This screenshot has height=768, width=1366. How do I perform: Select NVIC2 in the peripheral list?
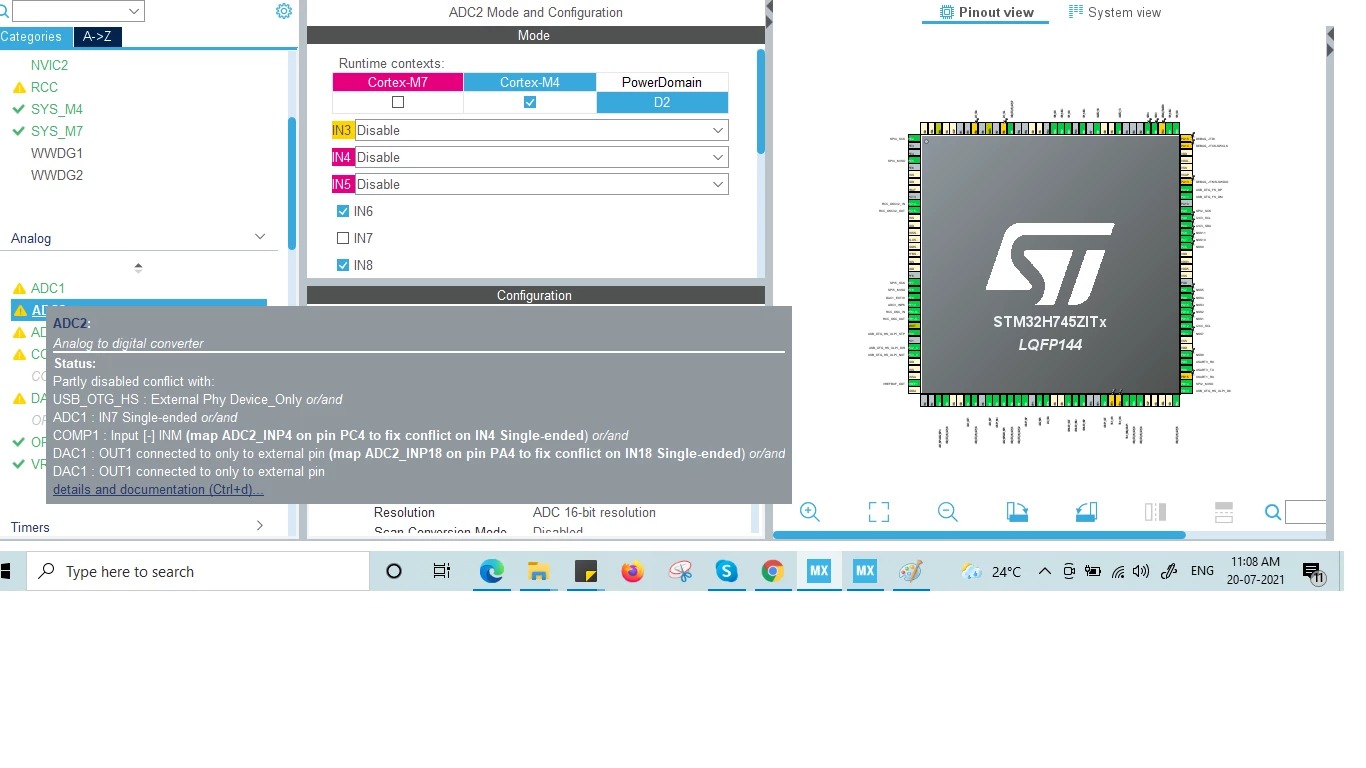point(50,65)
